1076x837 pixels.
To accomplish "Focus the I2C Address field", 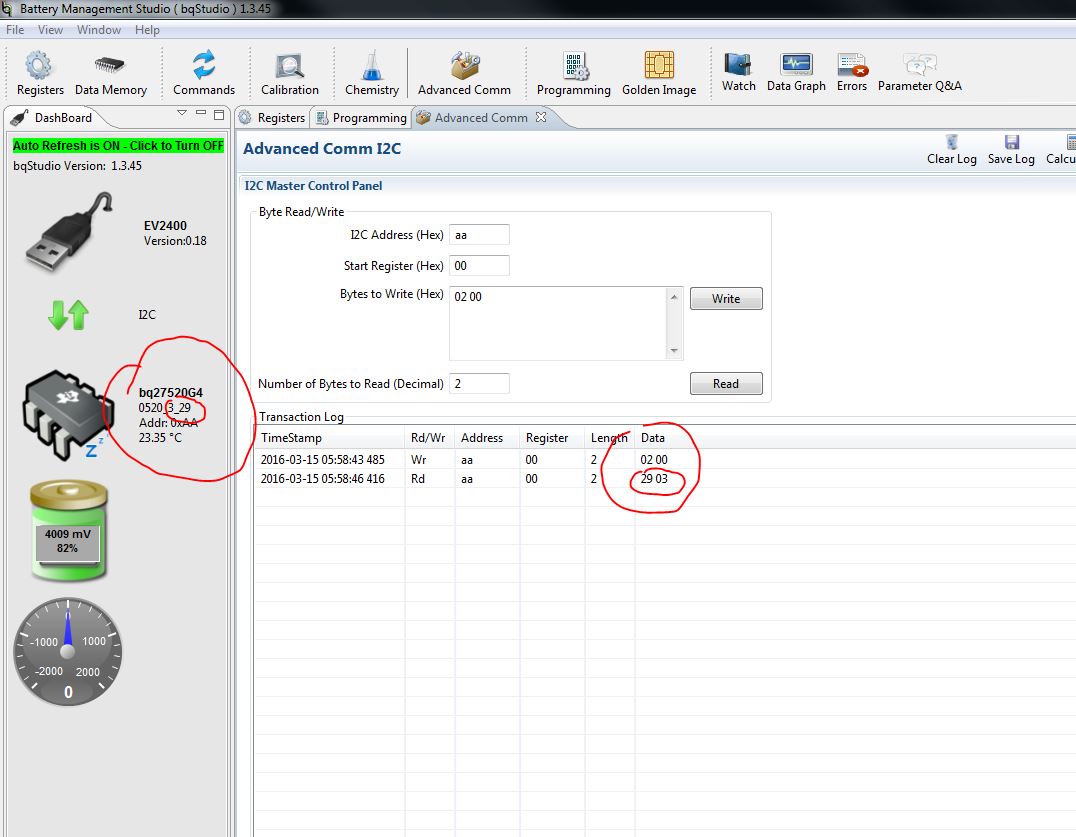I will click(x=479, y=235).
